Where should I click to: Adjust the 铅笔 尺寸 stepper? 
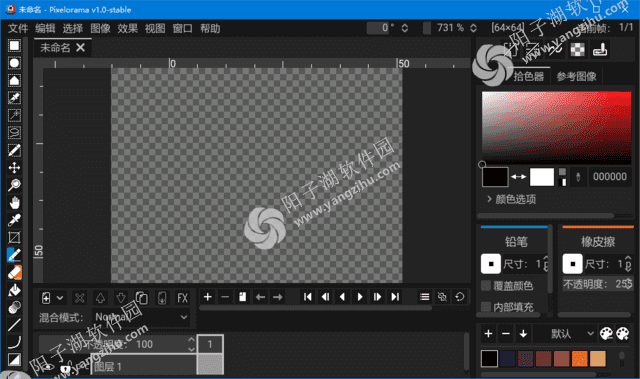[x=546, y=264]
